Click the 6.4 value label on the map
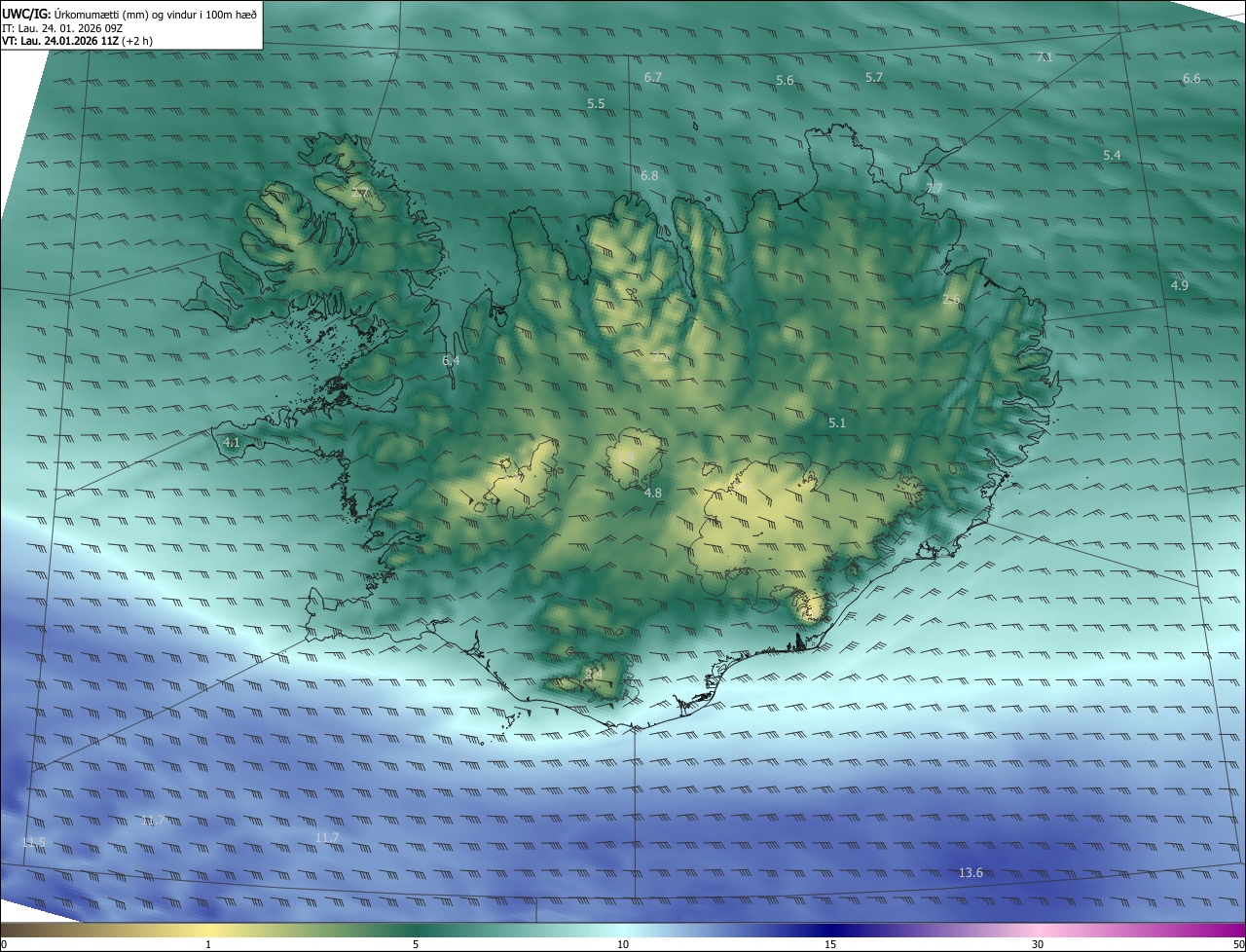Screen dimensions: 1246x952 [451, 361]
